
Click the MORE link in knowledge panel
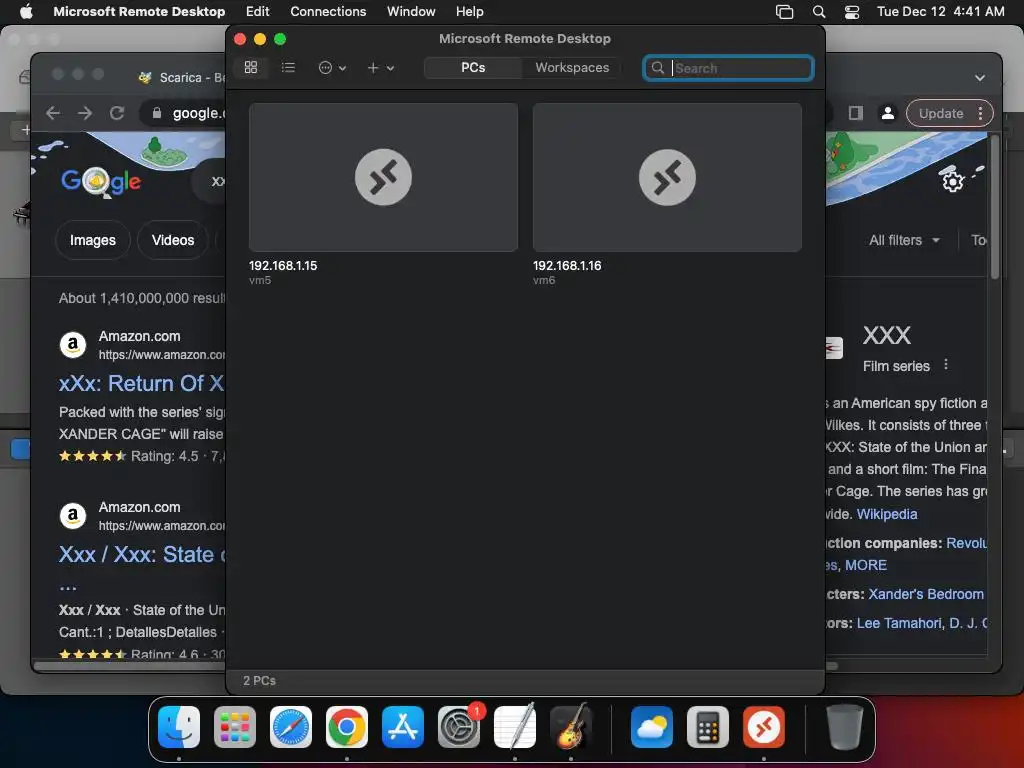click(x=866, y=565)
